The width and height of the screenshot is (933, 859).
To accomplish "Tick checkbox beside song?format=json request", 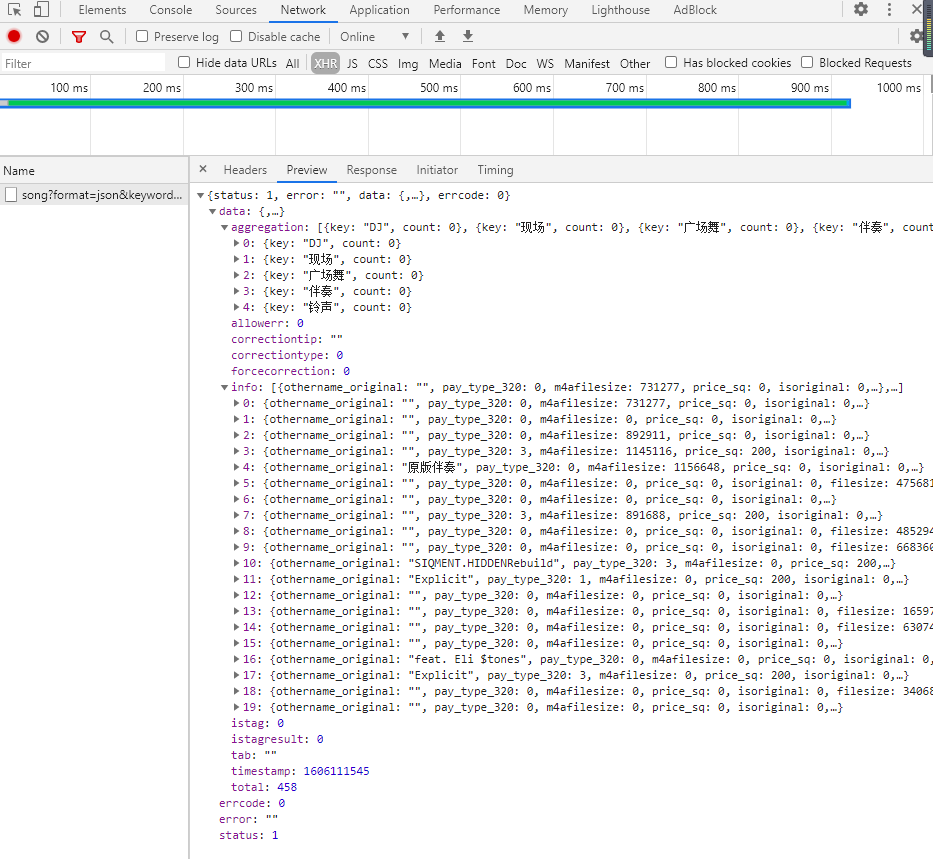I will tap(11, 195).
